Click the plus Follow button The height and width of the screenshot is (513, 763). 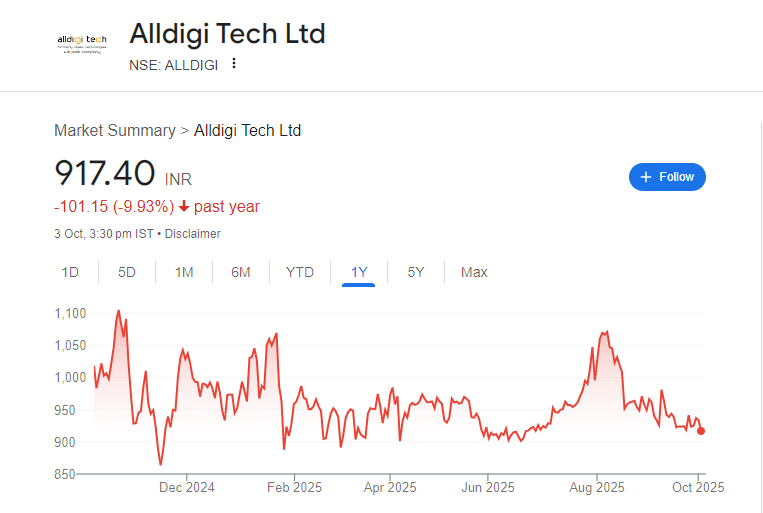pyautogui.click(x=667, y=177)
